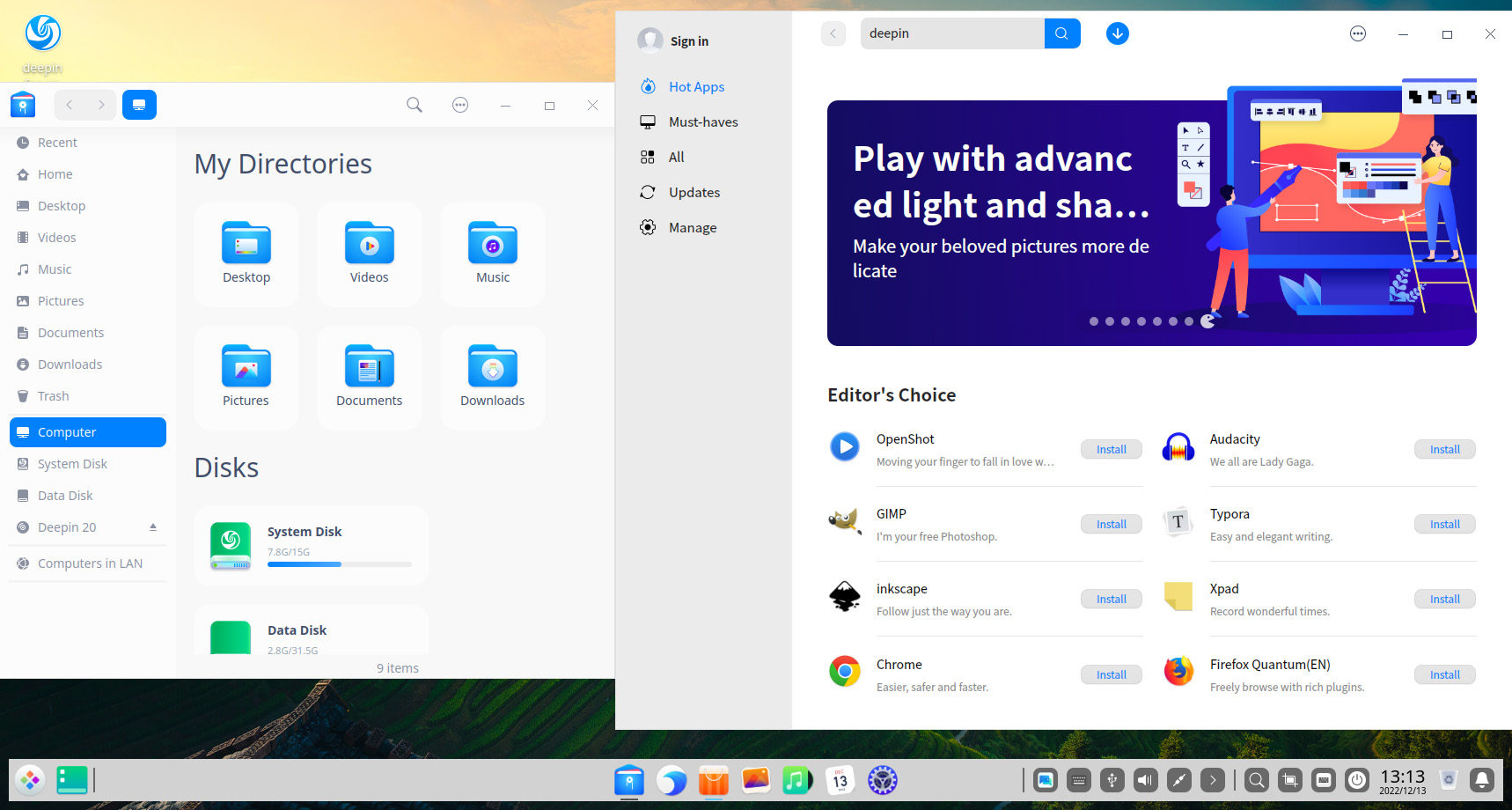Image resolution: width=1512 pixels, height=810 pixels.
Task: Expand the dock tray arrow
Action: click(x=1213, y=780)
